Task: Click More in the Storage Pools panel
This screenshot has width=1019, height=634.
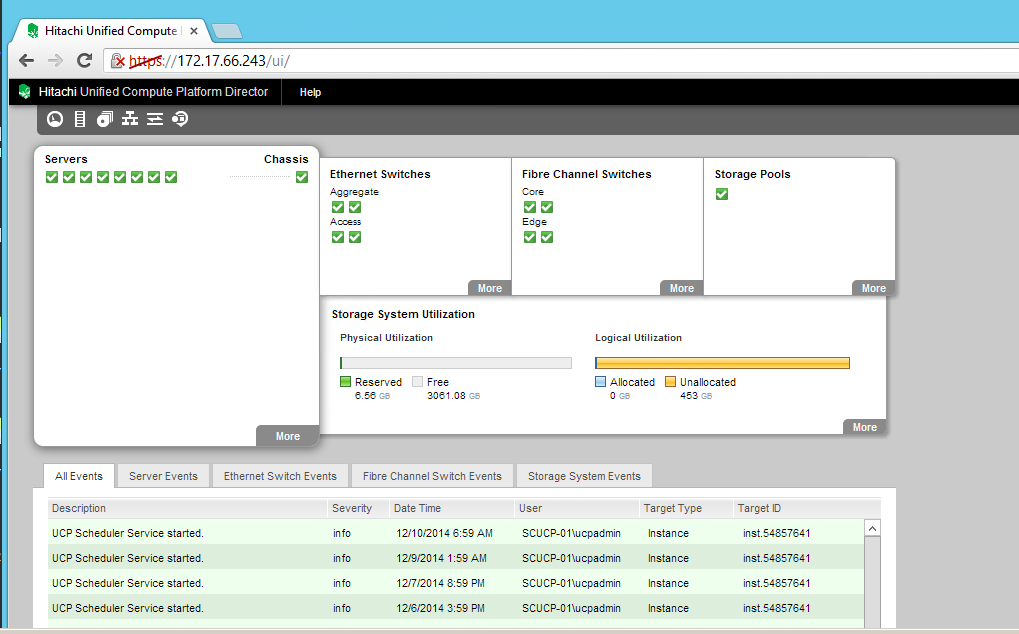Action: point(873,288)
